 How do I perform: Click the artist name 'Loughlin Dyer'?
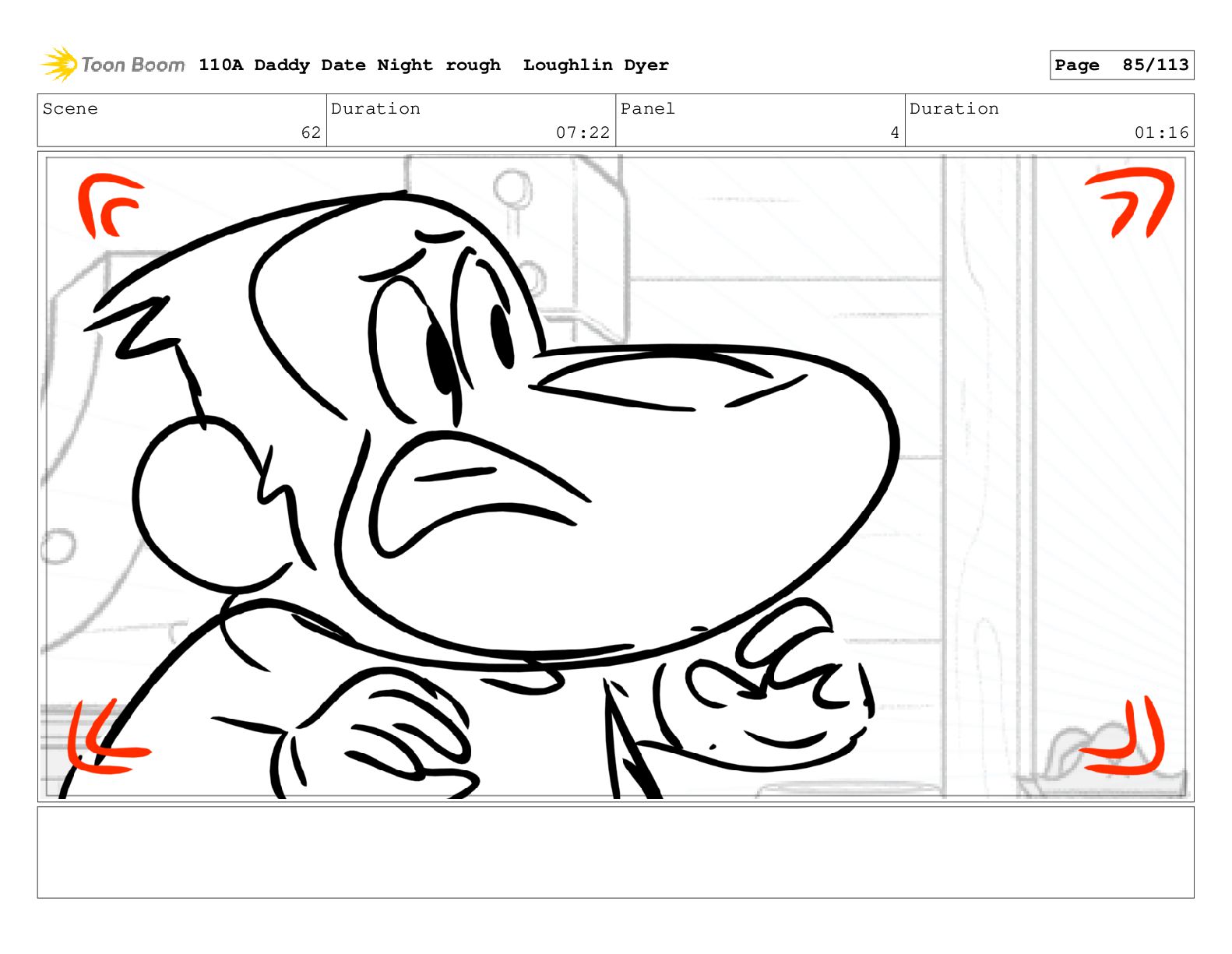tap(596, 65)
